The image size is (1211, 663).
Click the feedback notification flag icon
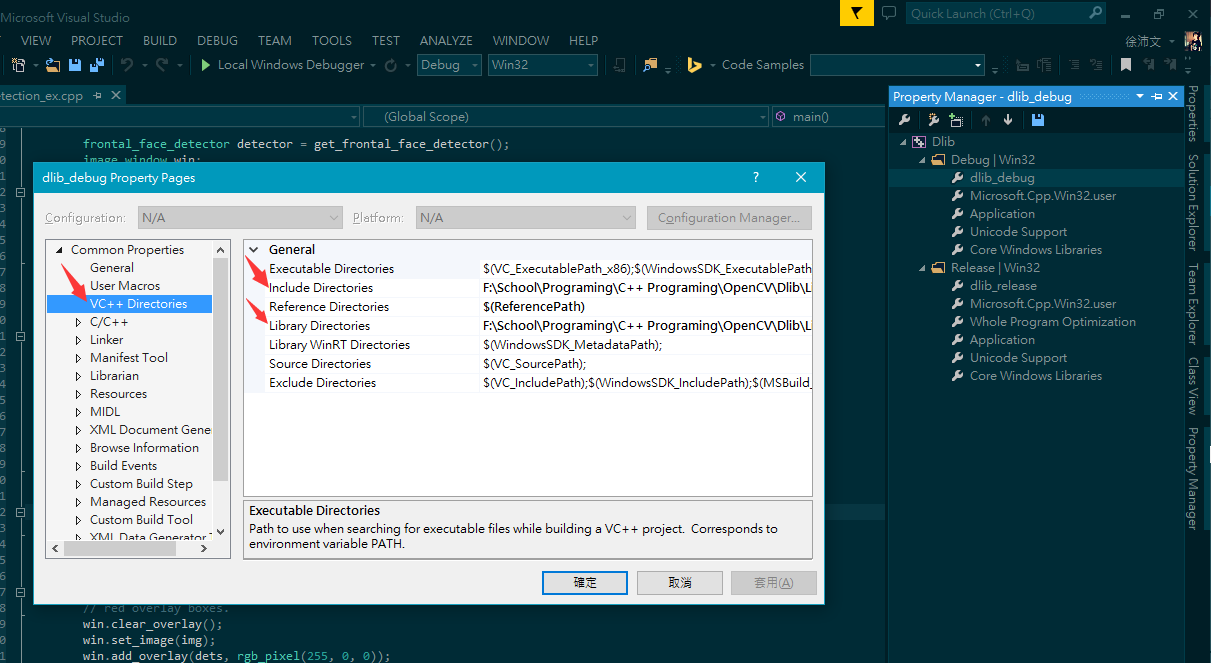856,14
